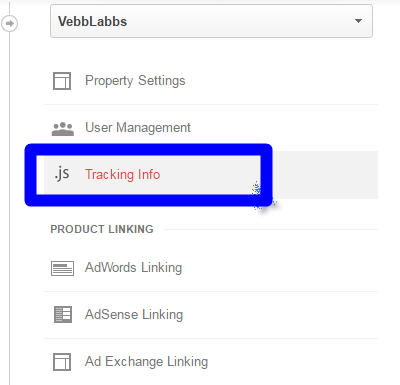Click the gray area right of Tracking Info
400x385 pixels.
325,175
